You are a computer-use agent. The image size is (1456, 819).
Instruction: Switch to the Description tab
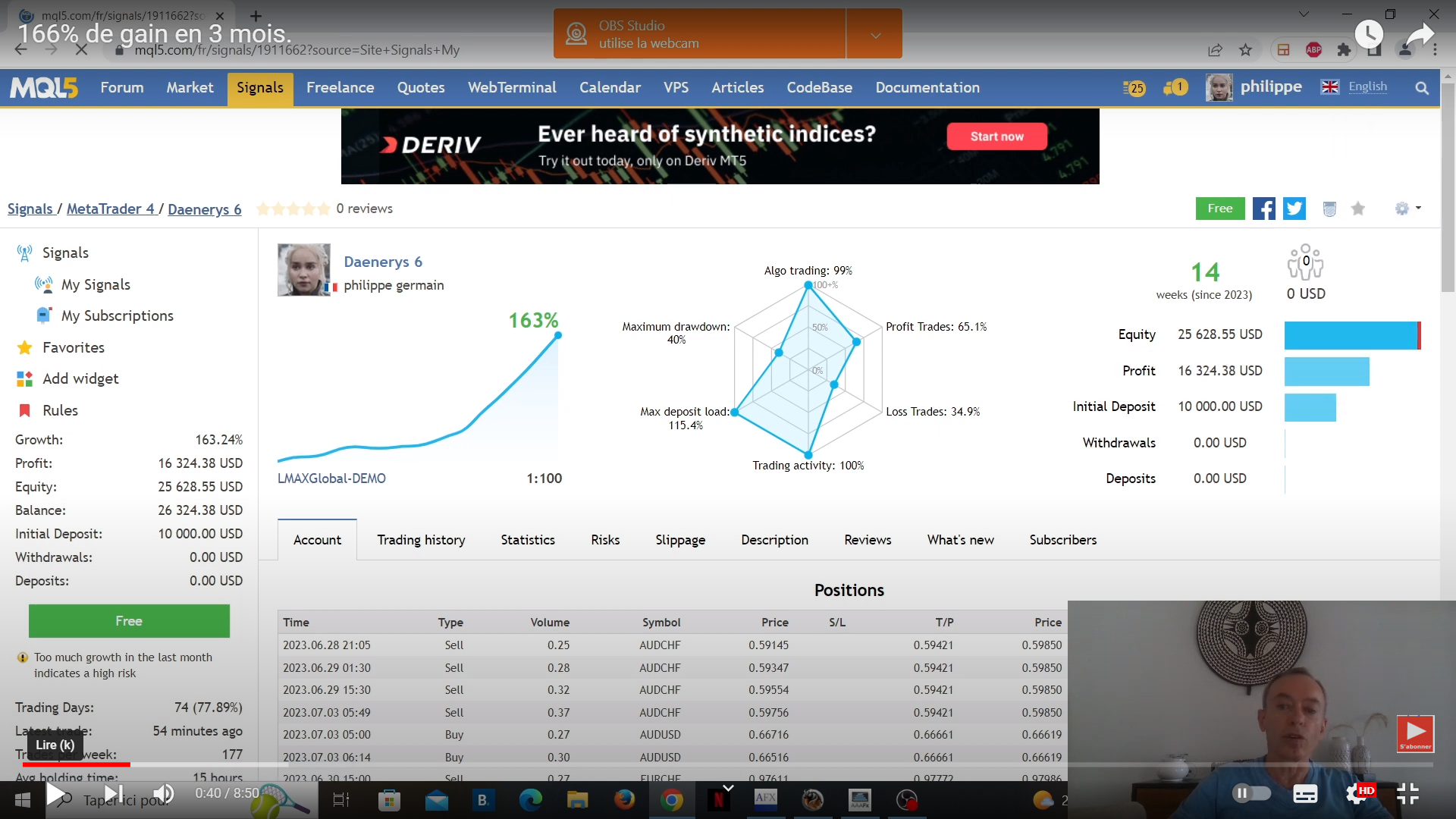click(774, 540)
